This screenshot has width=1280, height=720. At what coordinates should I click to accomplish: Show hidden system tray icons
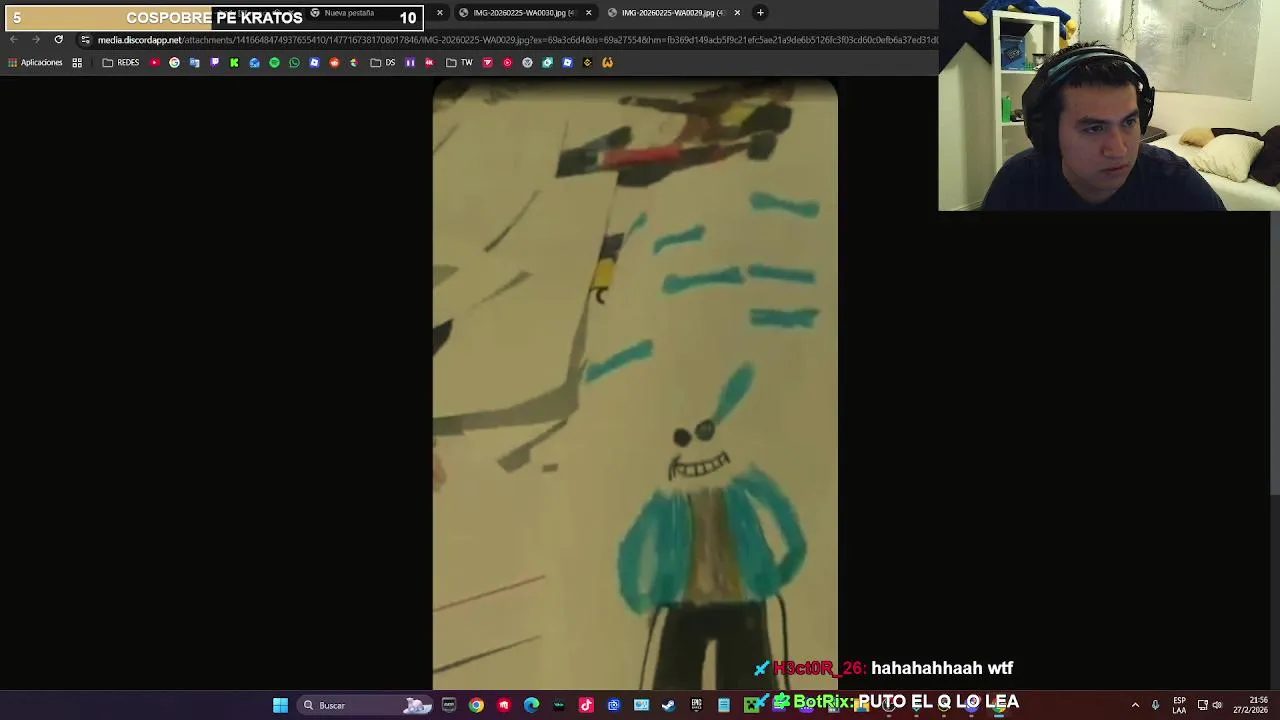pyautogui.click(x=1135, y=705)
